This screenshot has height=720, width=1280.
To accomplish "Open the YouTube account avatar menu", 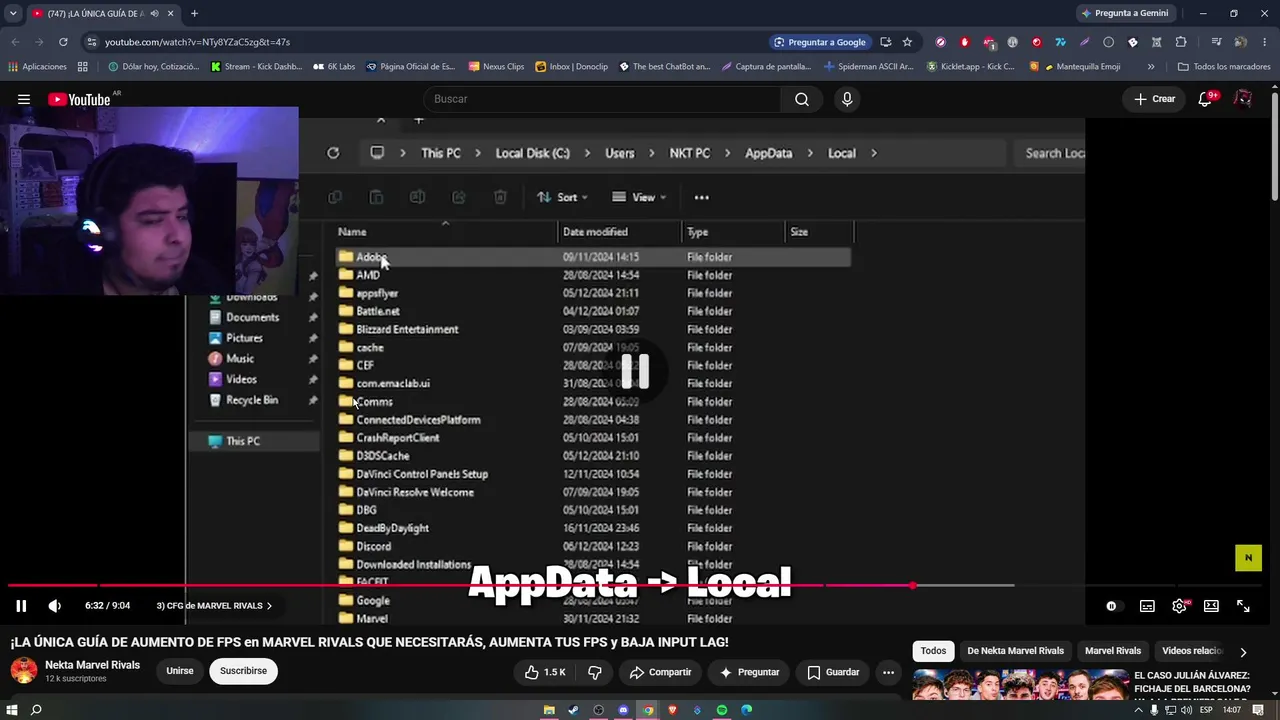I will (x=1243, y=99).
